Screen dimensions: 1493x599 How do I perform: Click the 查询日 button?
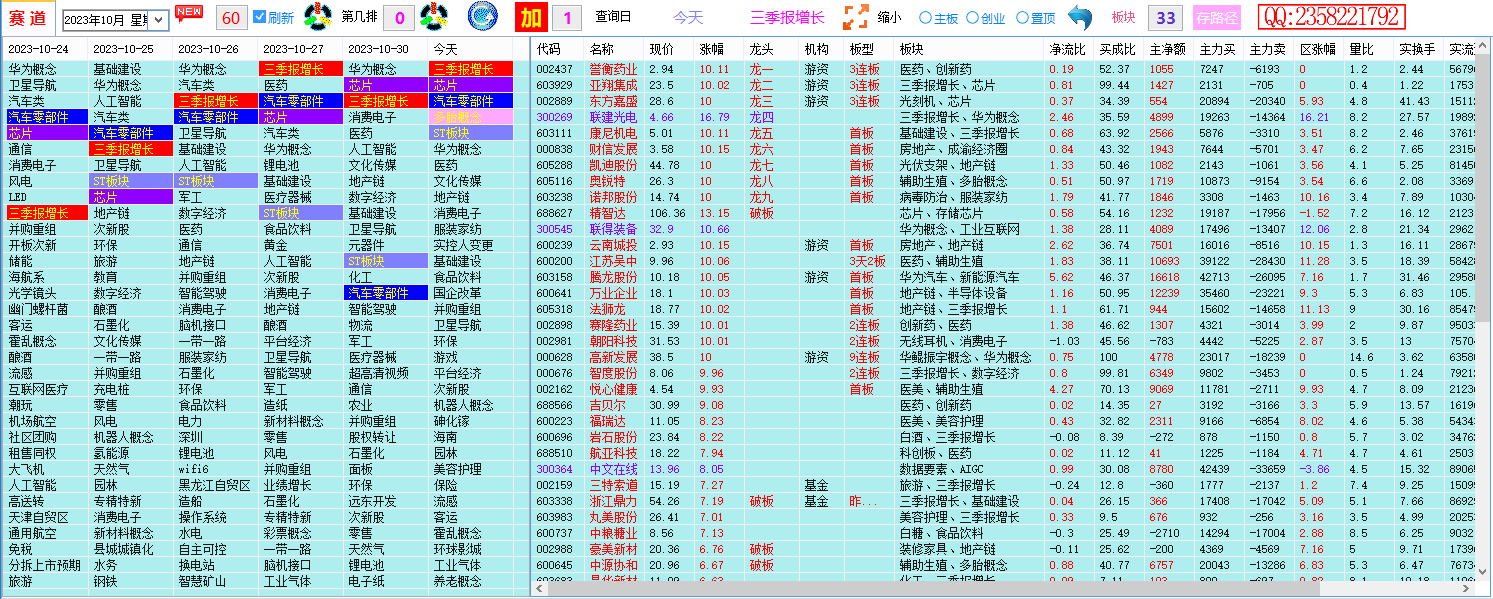[x=612, y=17]
